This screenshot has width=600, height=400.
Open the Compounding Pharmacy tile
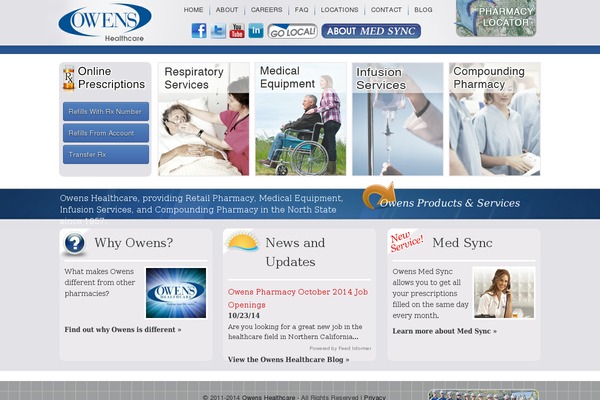coord(495,119)
